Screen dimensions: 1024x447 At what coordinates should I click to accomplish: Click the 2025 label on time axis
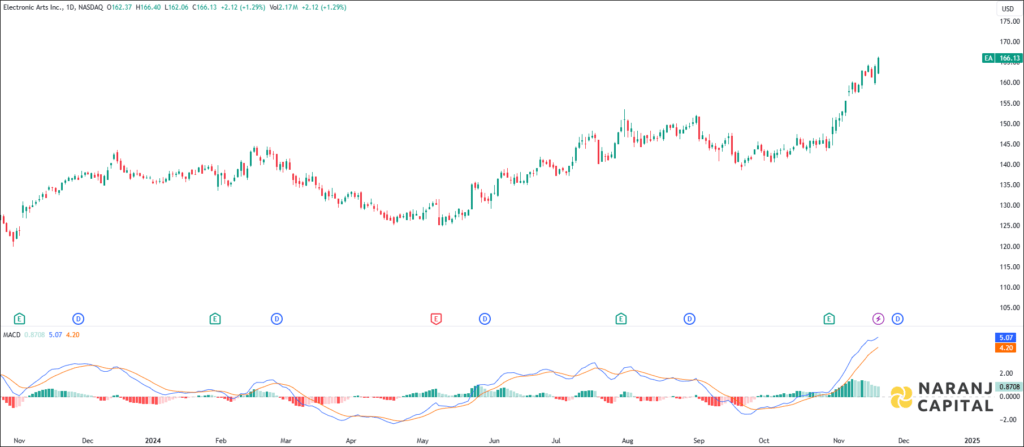[x=970, y=439]
